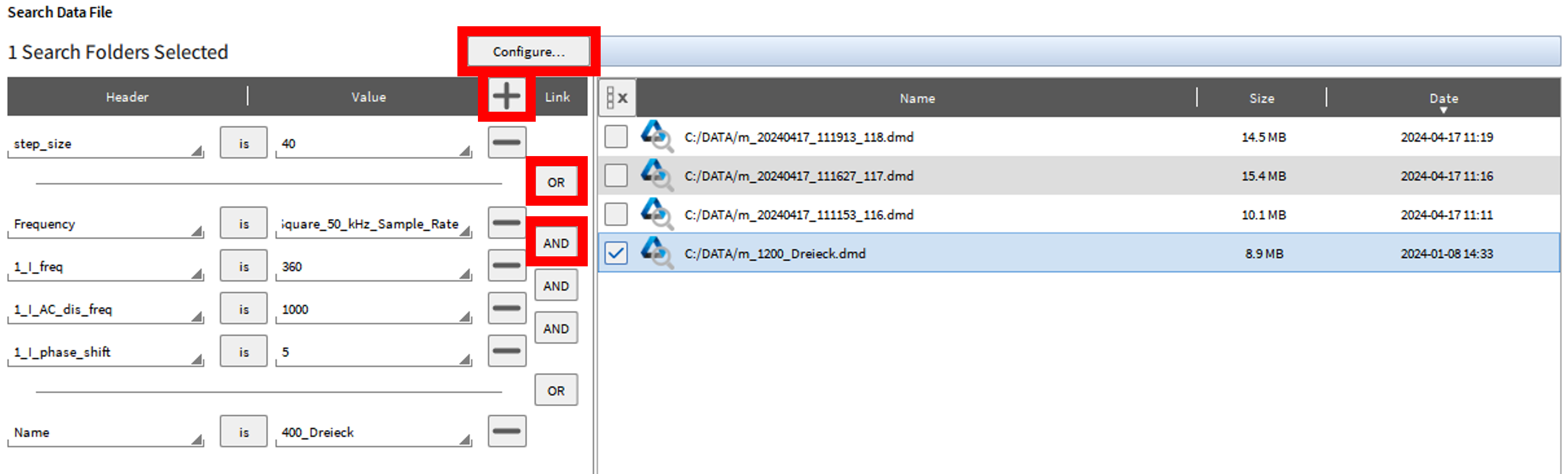Sort results by Date column header
Image resolution: width=1568 pixels, height=474 pixels.
tap(1442, 98)
